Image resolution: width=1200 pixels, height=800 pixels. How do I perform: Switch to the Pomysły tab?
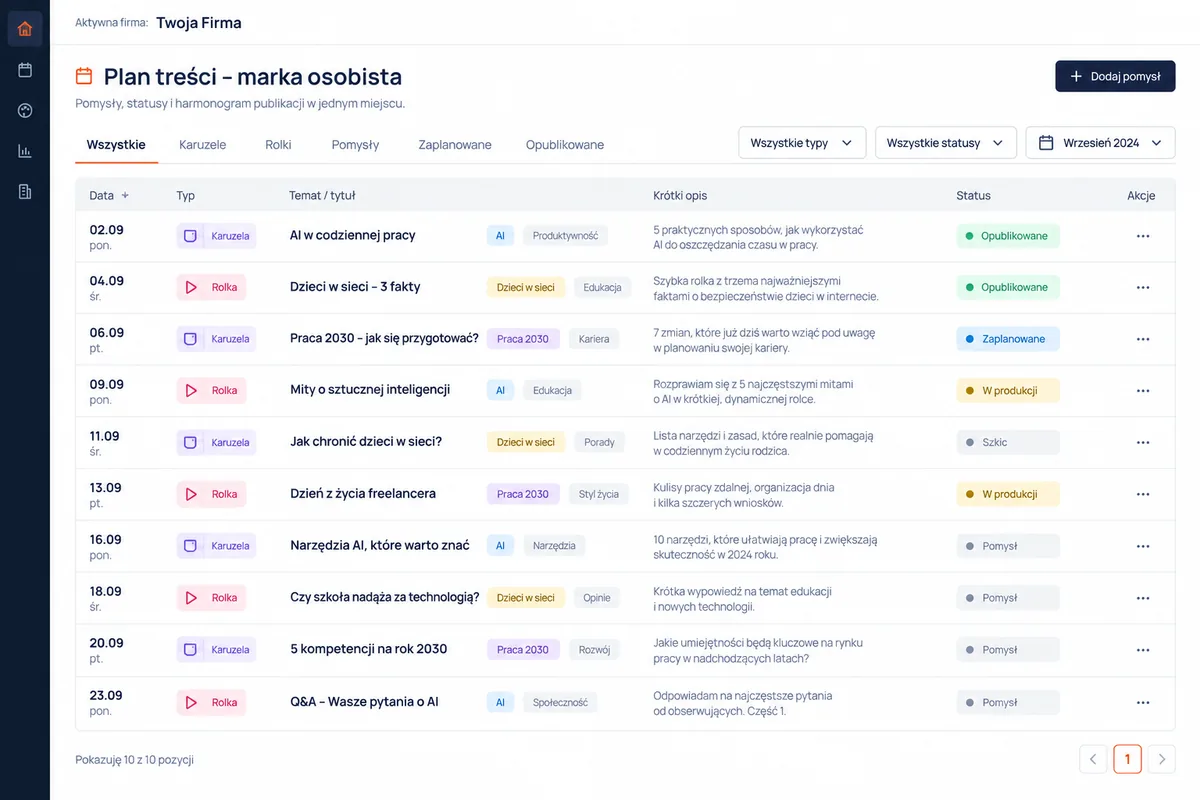coord(355,145)
